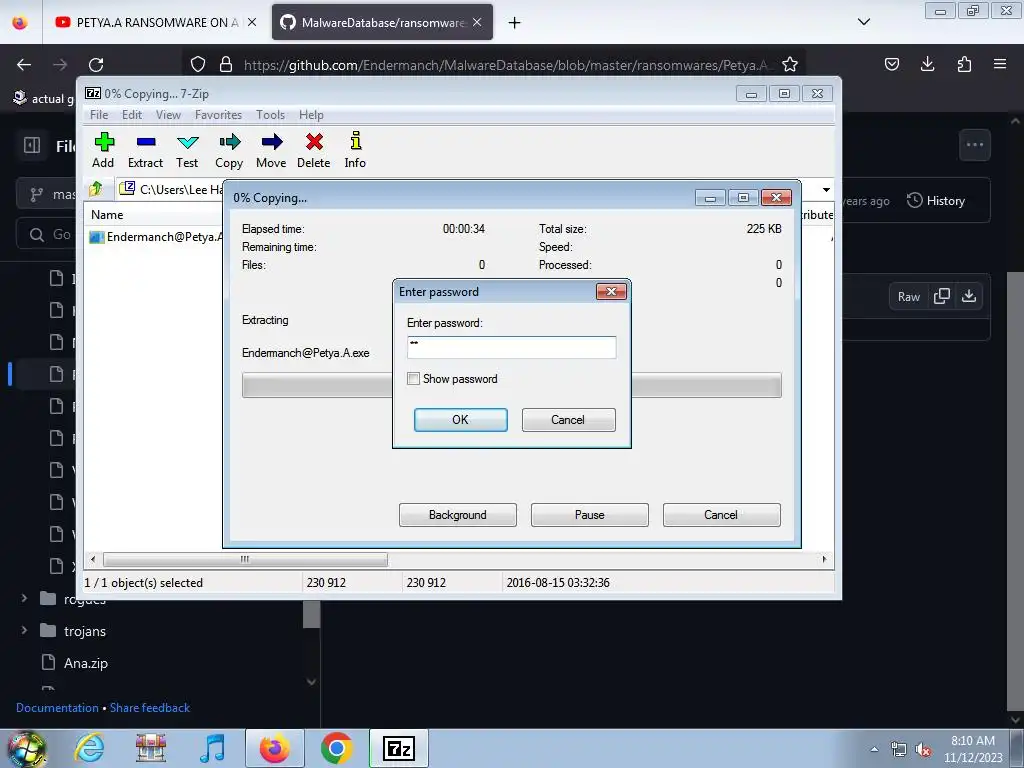The width and height of the screenshot is (1024, 768).
Task: Close the Enter password dialog with X
Action: (x=611, y=291)
